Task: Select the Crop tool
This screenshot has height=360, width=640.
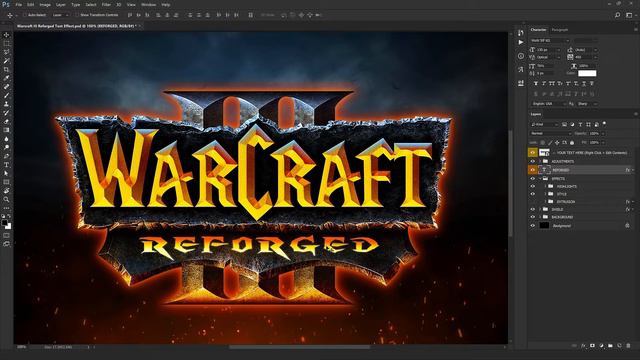Action: (7, 69)
